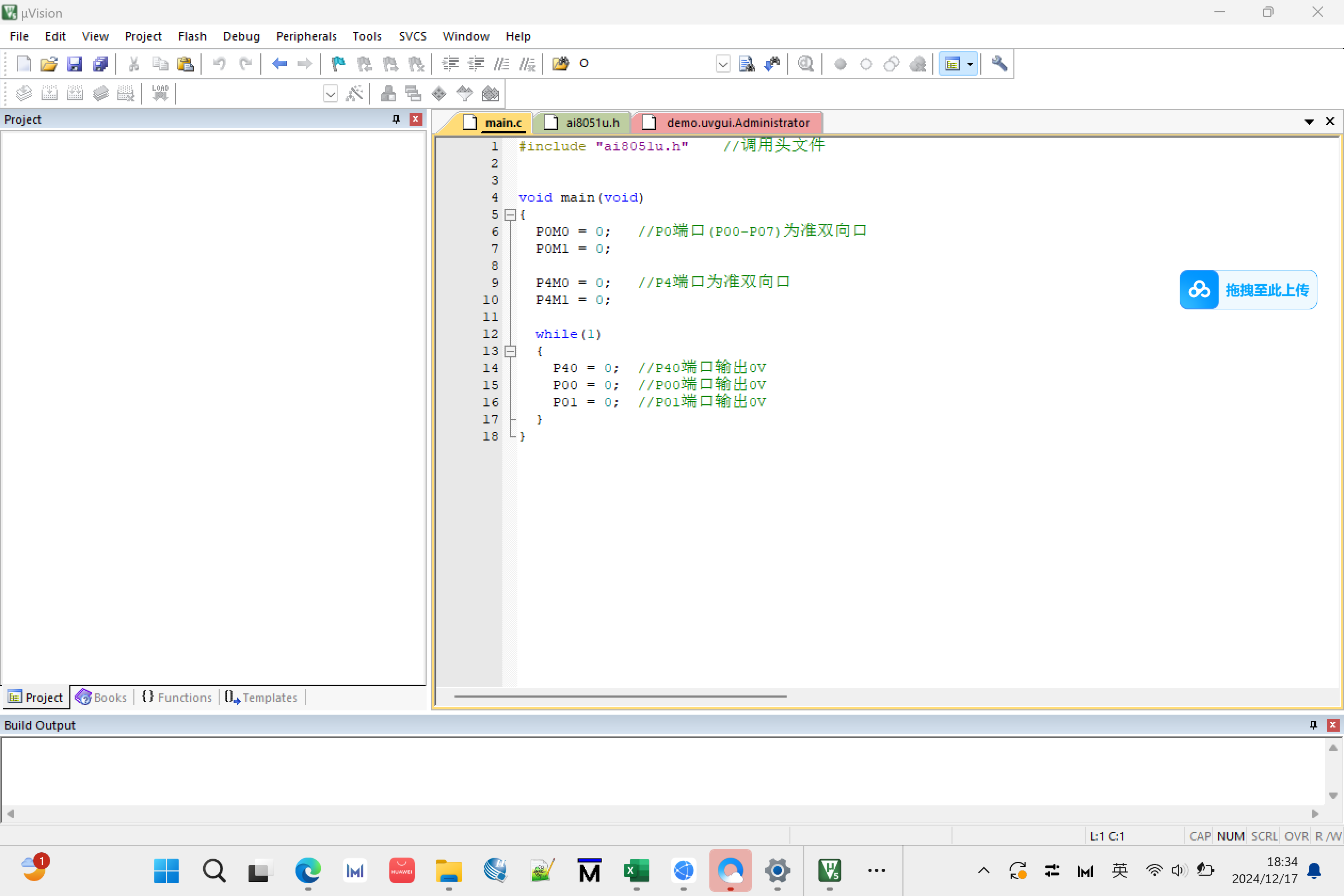Switch to the demo.uvgui.Administrator tab
This screenshot has width=1344, height=896.
[x=727, y=122]
